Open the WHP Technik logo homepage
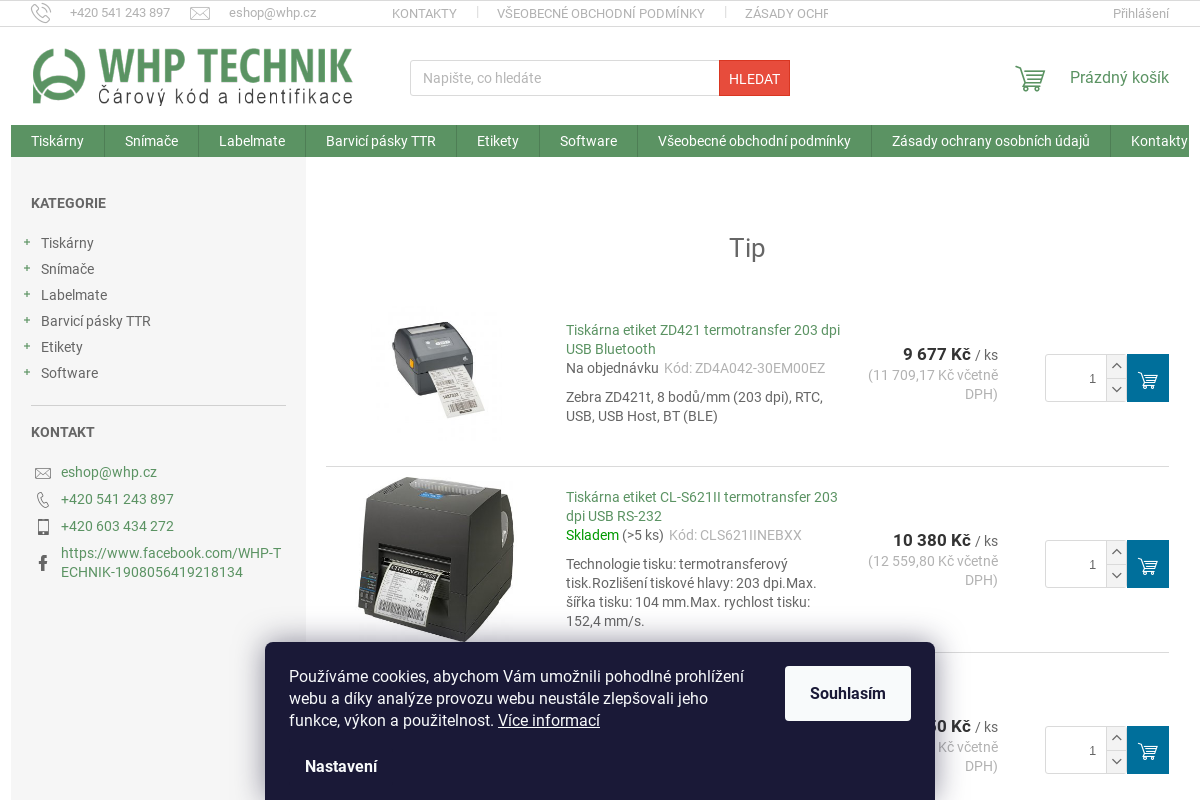This screenshot has width=1200, height=800. coord(192,76)
